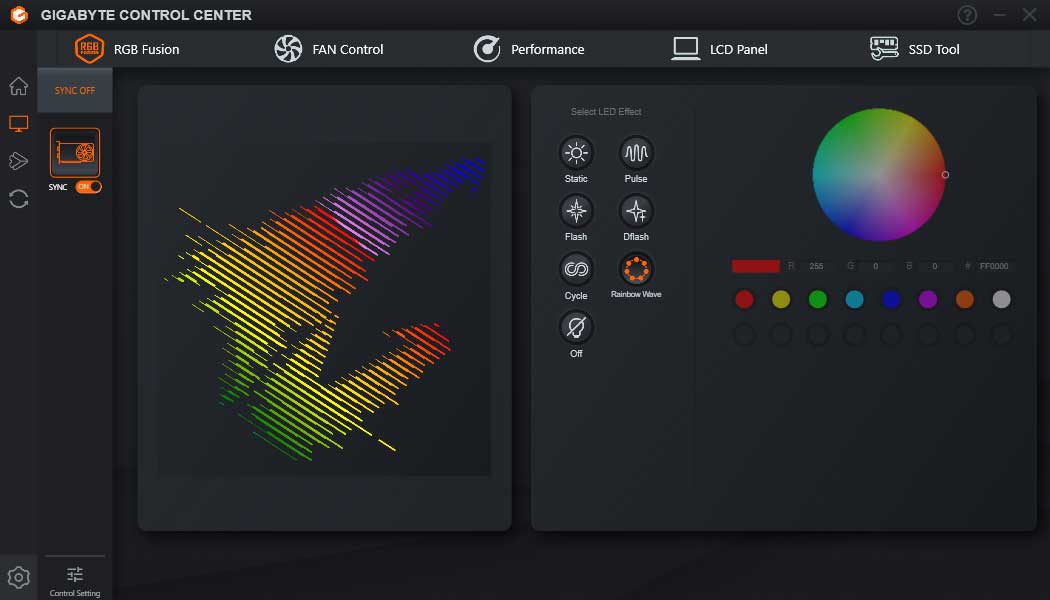Edit the hex color value FF0000
1050x600 pixels.
click(993, 266)
